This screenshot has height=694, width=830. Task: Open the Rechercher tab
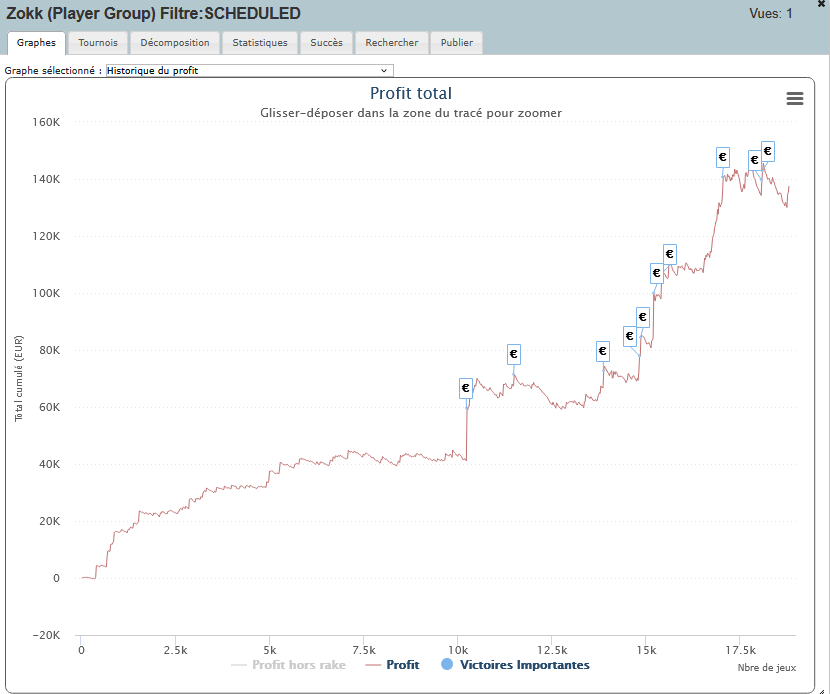(392, 43)
